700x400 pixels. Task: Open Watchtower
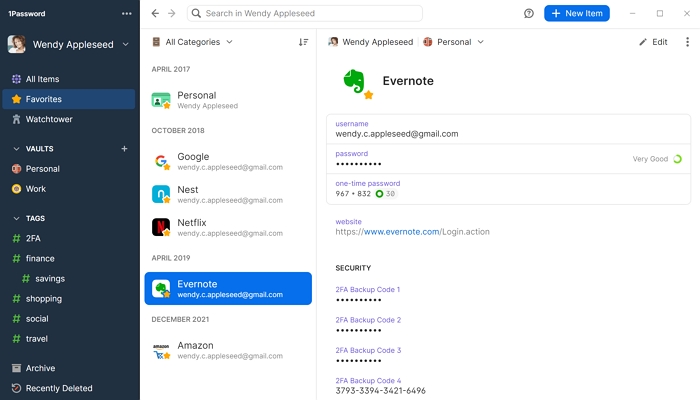69,119
